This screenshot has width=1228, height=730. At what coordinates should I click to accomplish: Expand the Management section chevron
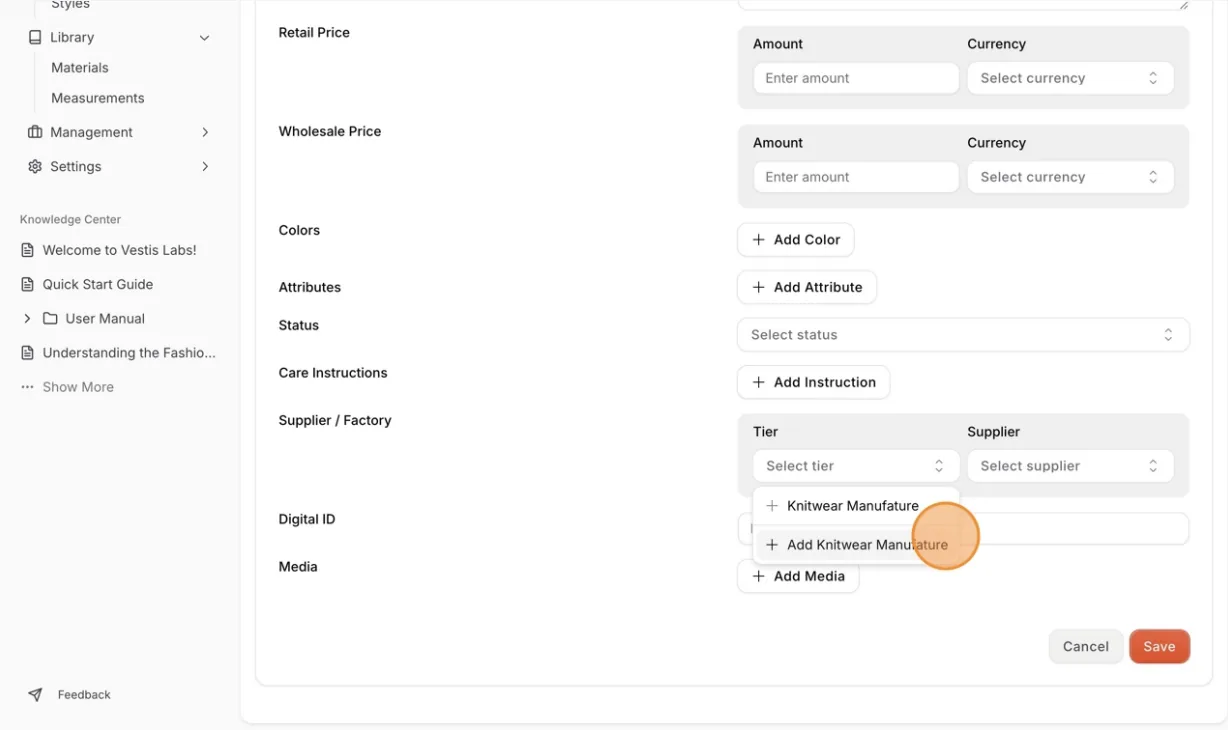pyautogui.click(x=204, y=132)
